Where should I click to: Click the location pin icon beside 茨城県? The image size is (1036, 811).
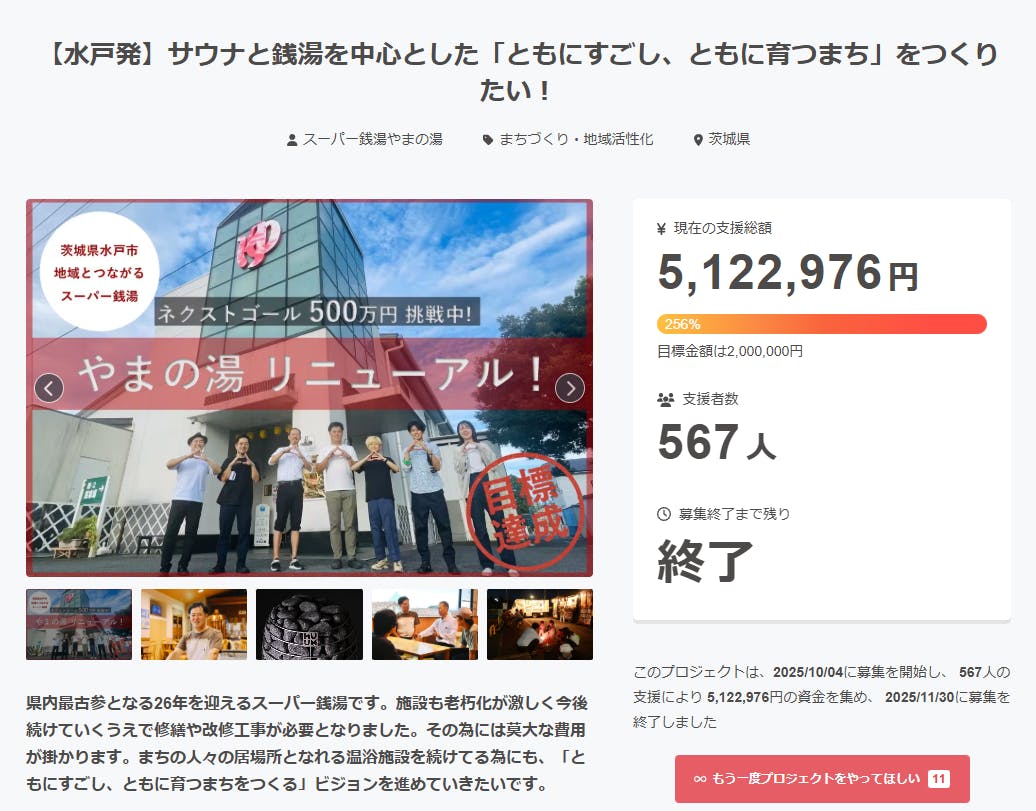[698, 140]
